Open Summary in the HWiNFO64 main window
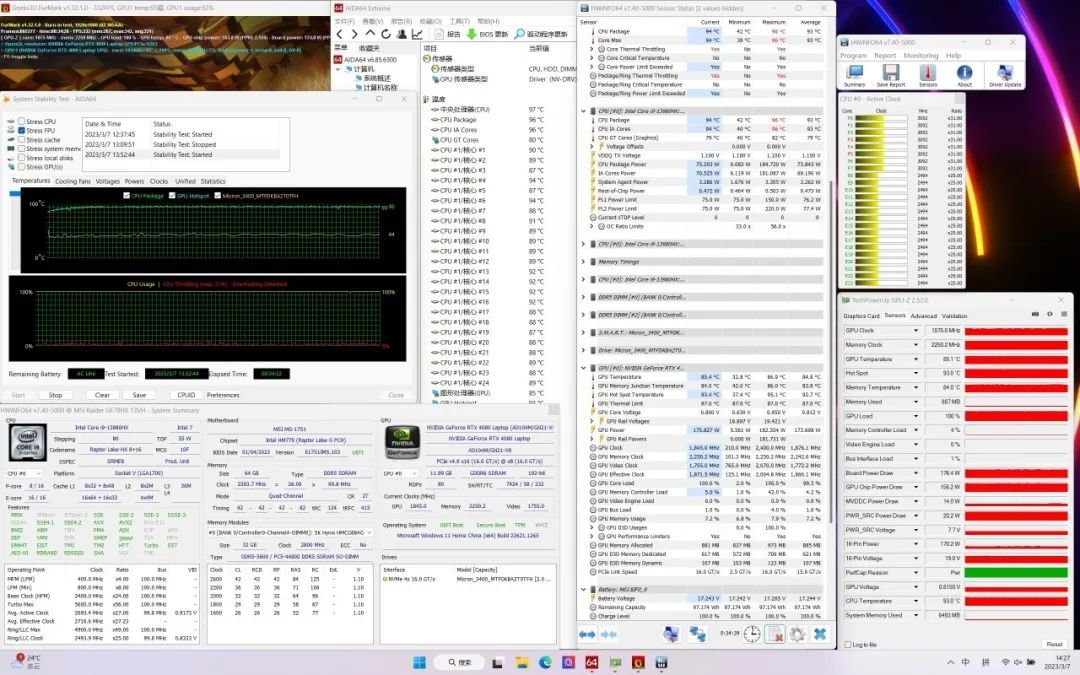The width and height of the screenshot is (1080, 675). click(855, 76)
